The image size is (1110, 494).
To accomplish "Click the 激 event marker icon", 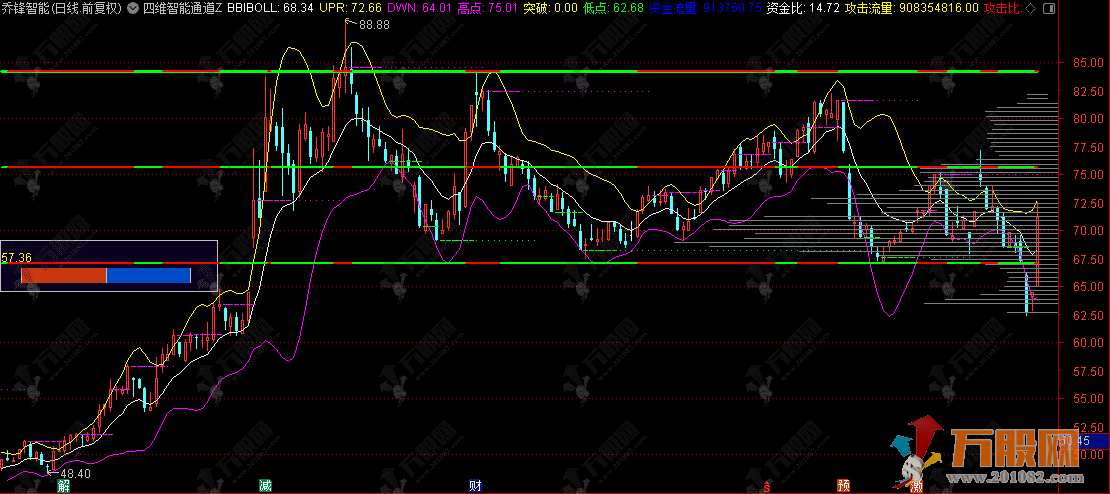I will point(917,486).
